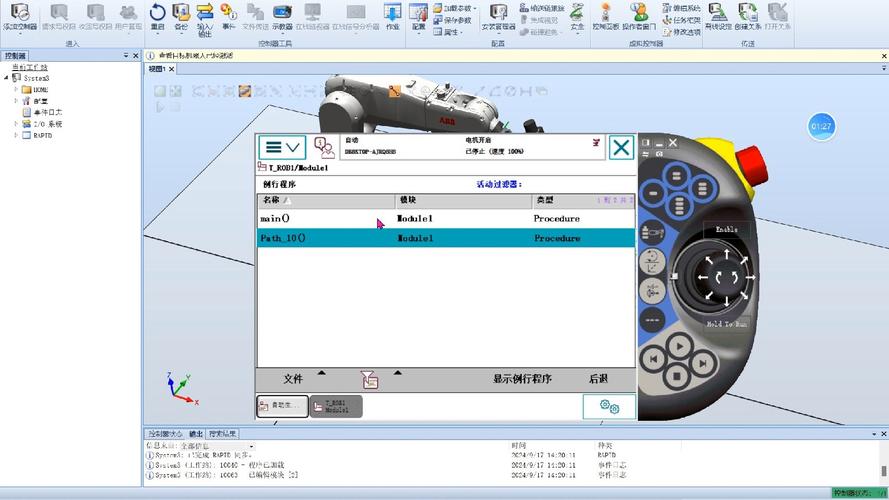Image resolution: width=889 pixels, height=500 pixels.
Task: Open the Inputs/Outputs ribbon tool
Action: 205,19
